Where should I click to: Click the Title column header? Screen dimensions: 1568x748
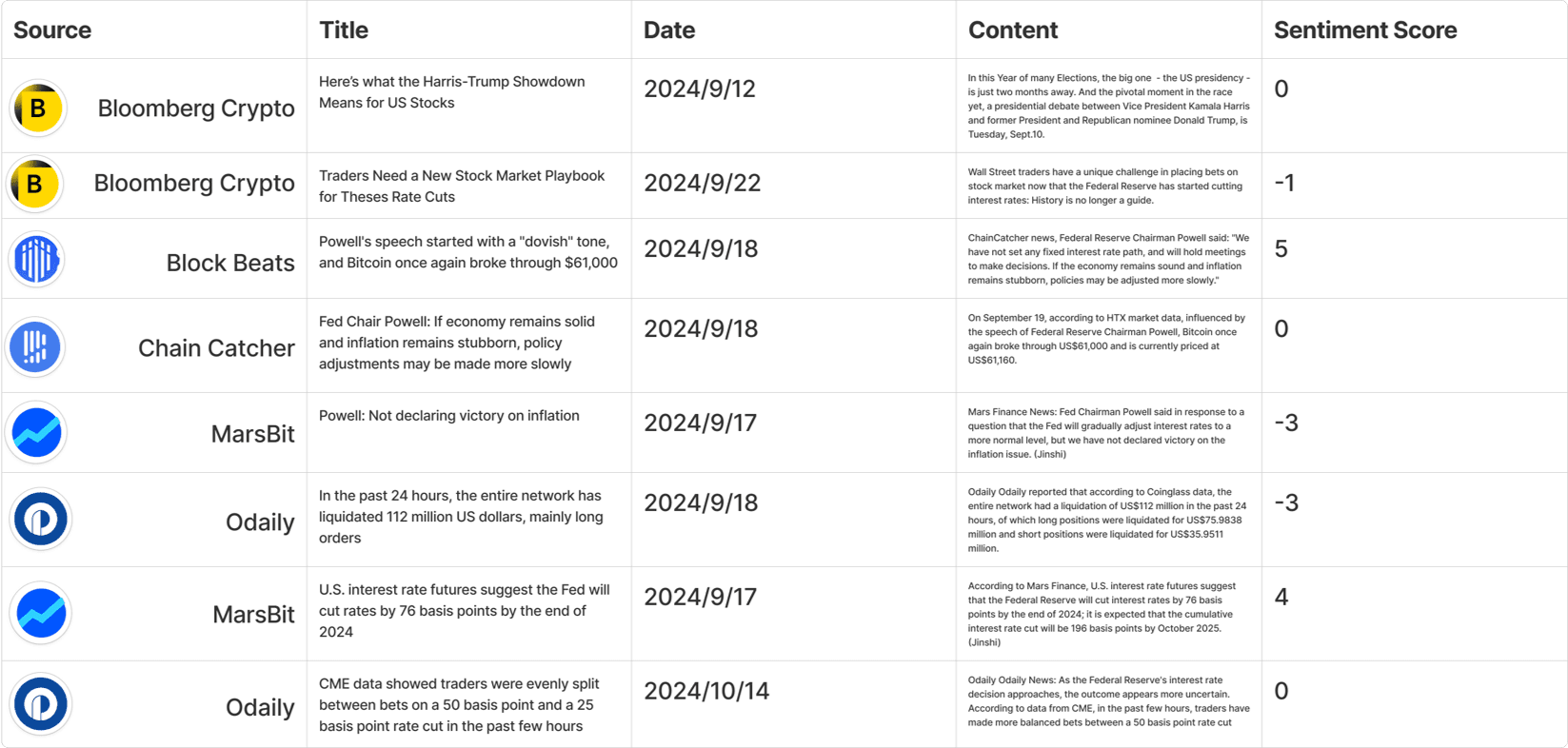344,30
